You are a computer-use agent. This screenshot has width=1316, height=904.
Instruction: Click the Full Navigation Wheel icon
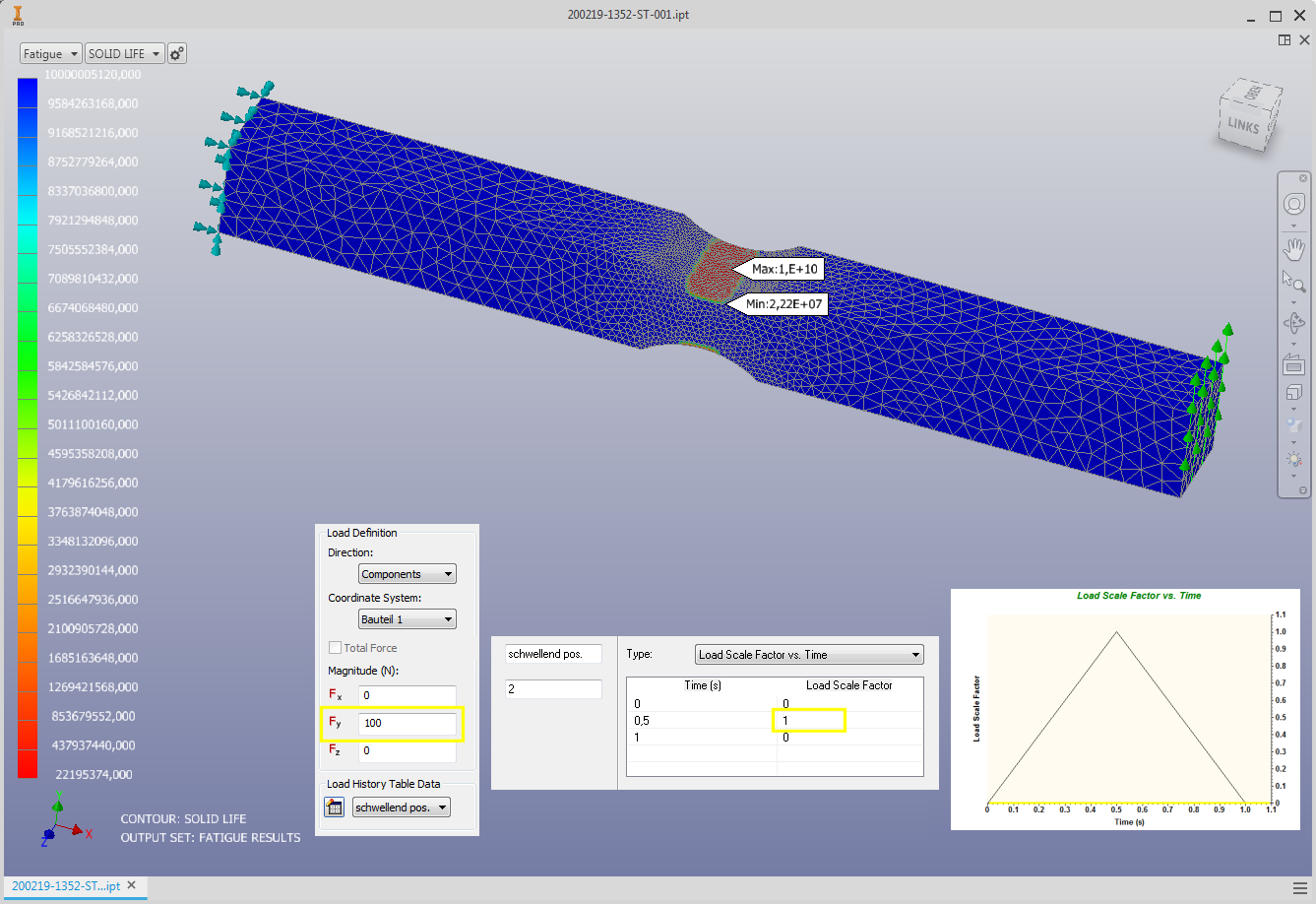pyautogui.click(x=1293, y=204)
